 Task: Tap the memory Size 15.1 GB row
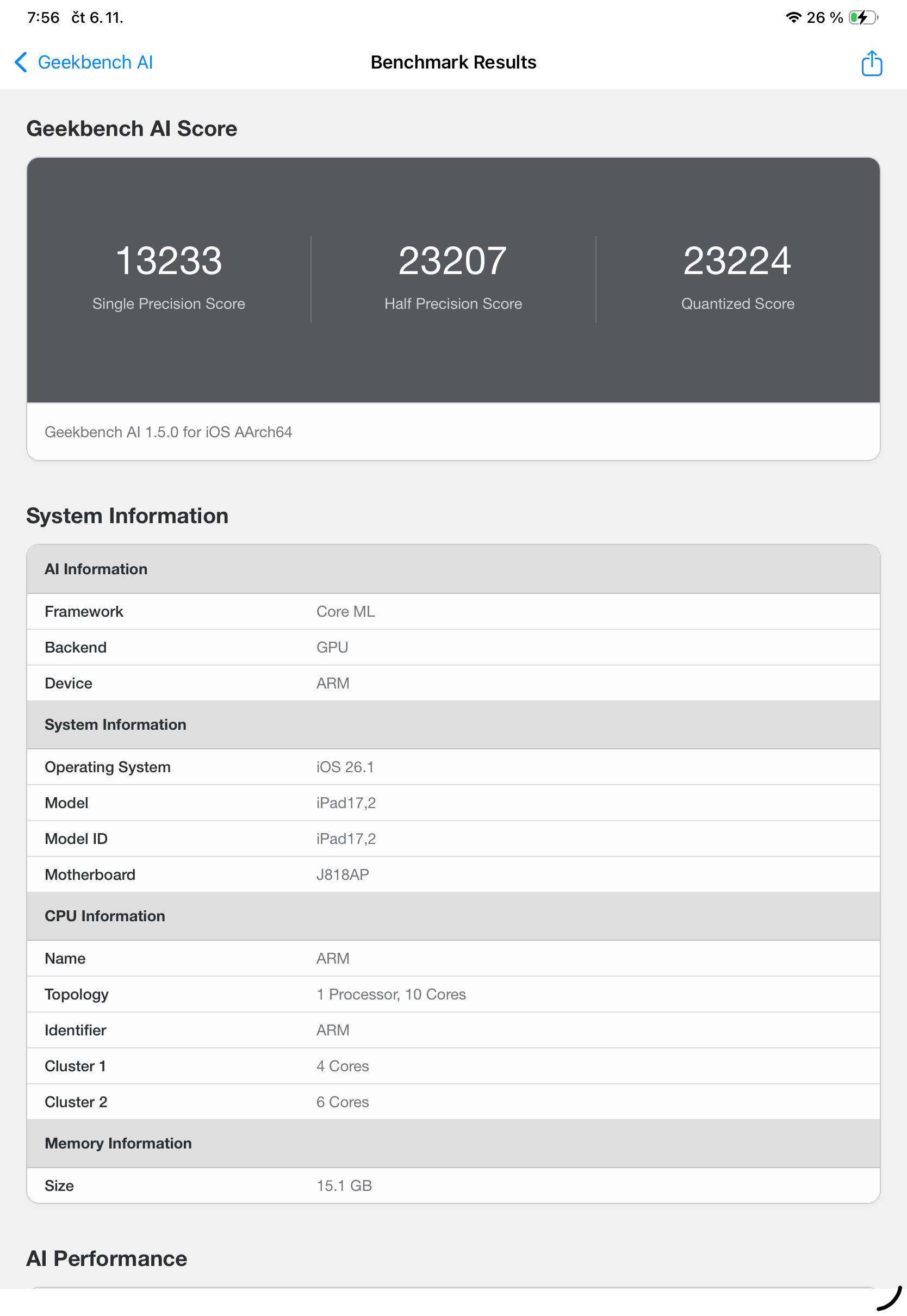(x=453, y=1185)
